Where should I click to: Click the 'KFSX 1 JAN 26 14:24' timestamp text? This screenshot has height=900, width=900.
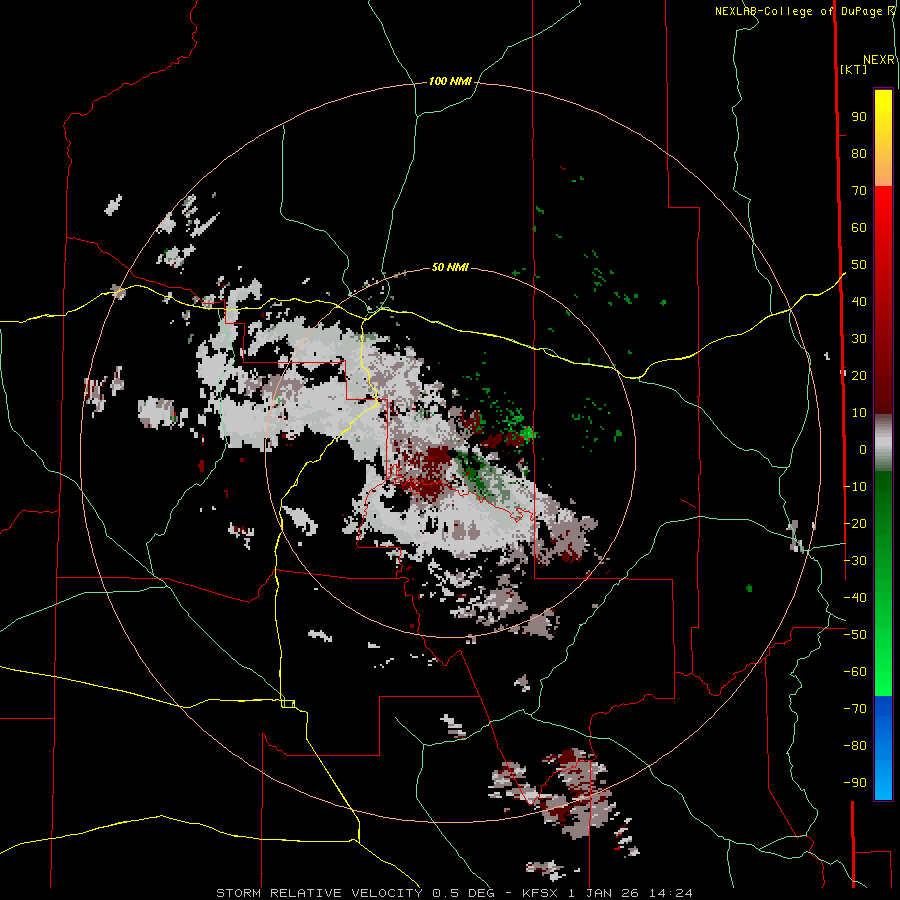coord(607,893)
